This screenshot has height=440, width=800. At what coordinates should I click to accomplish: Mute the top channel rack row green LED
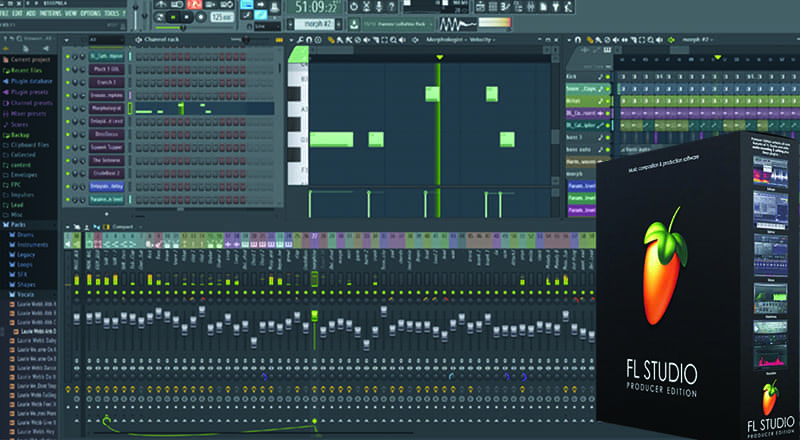[x=67, y=57]
